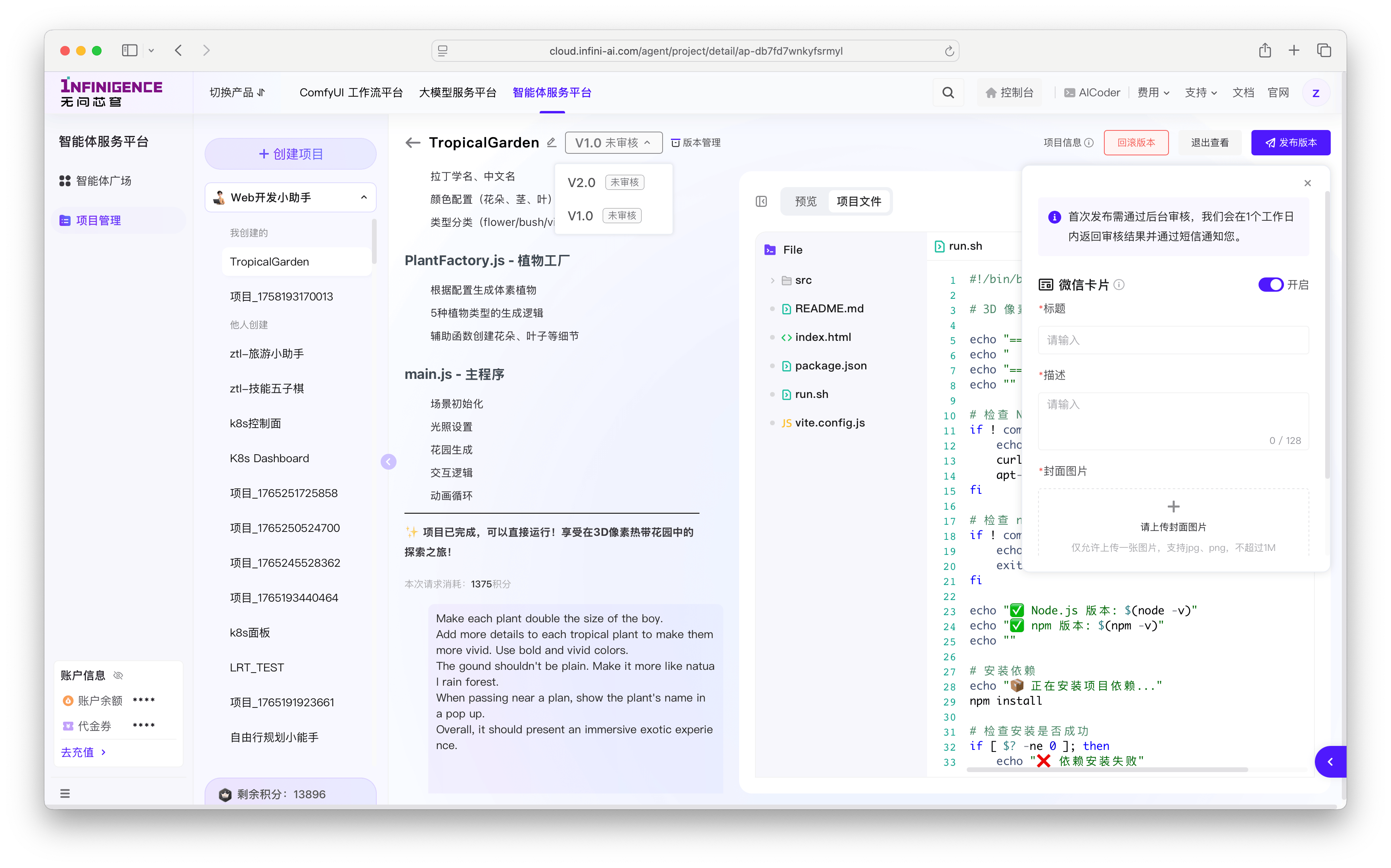This screenshot has height=868, width=1391.
Task: Toggle account info visibility eye icon
Action: 118,675
